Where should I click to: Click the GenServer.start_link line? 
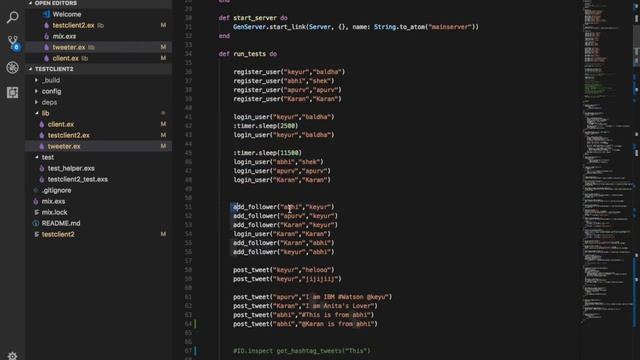(356, 27)
